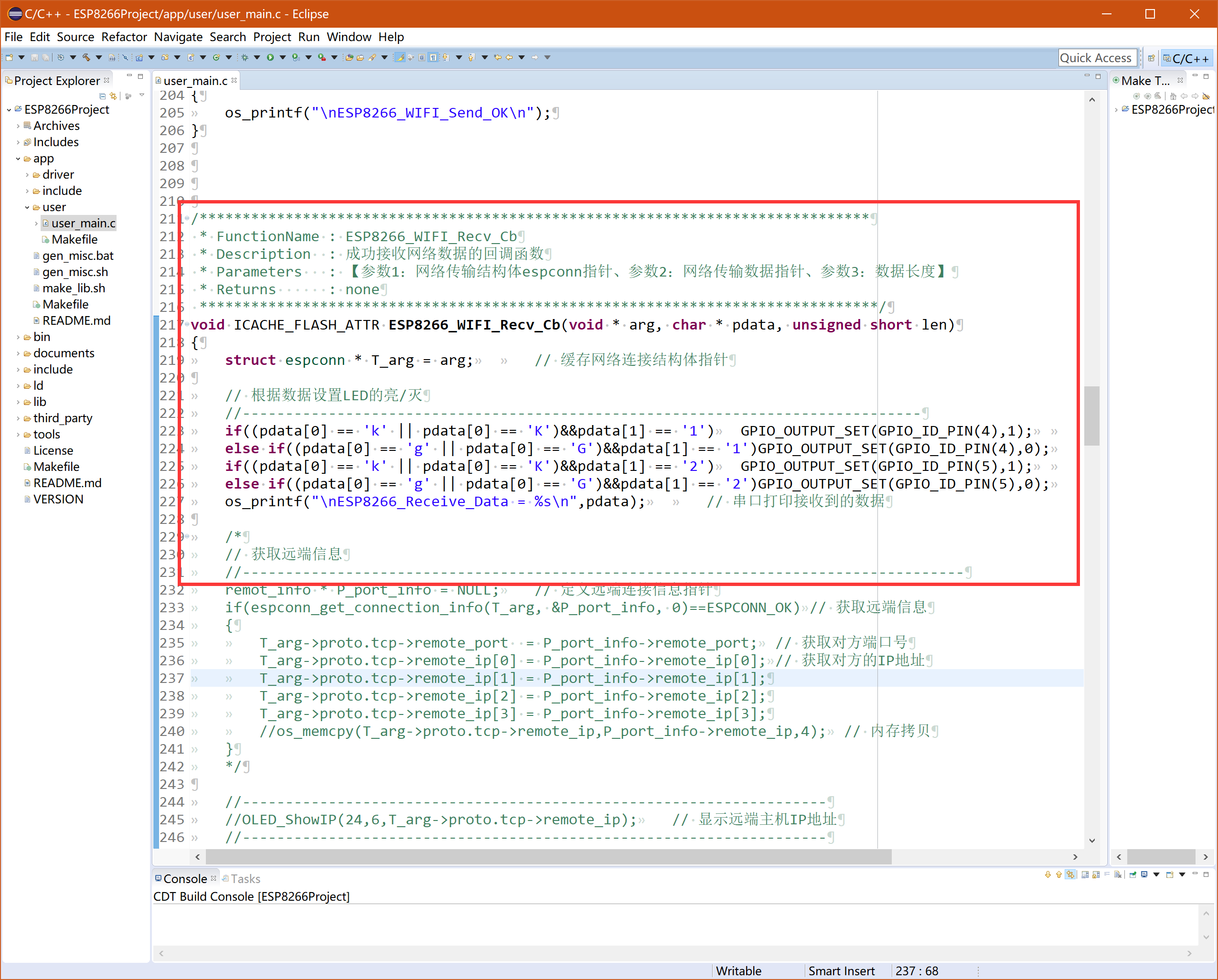Select the C/C++ perspective button

(x=1186, y=58)
